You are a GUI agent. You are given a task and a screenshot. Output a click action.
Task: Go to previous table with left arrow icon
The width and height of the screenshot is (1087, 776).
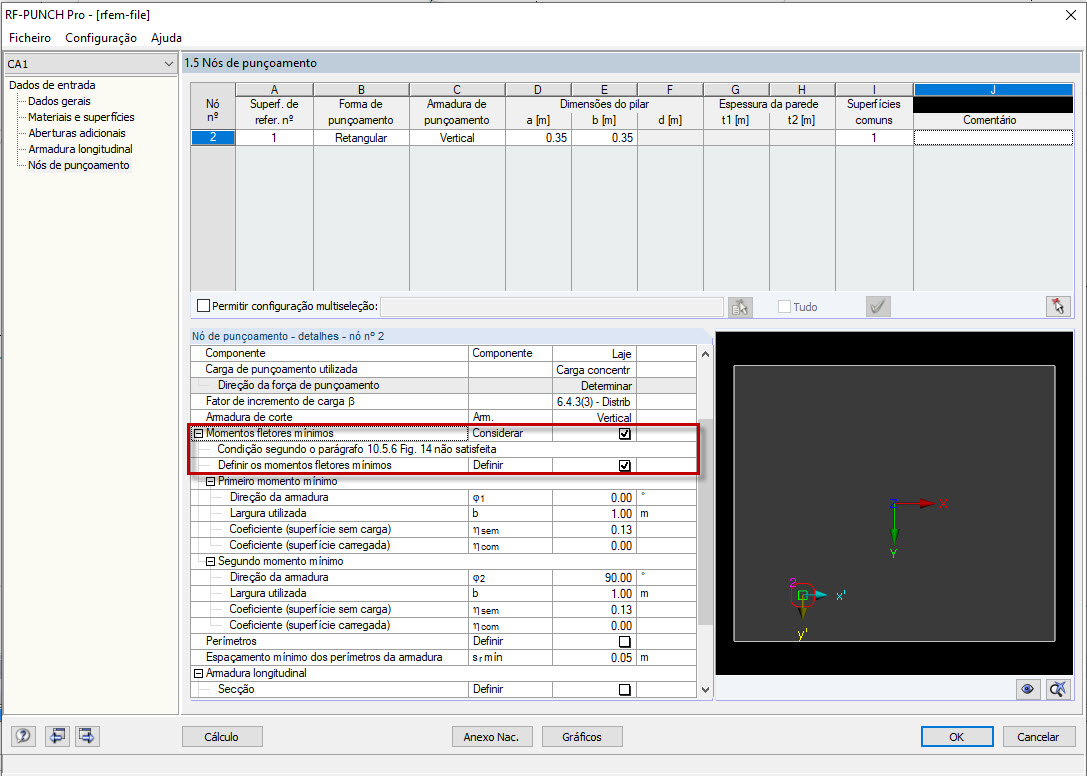57,736
